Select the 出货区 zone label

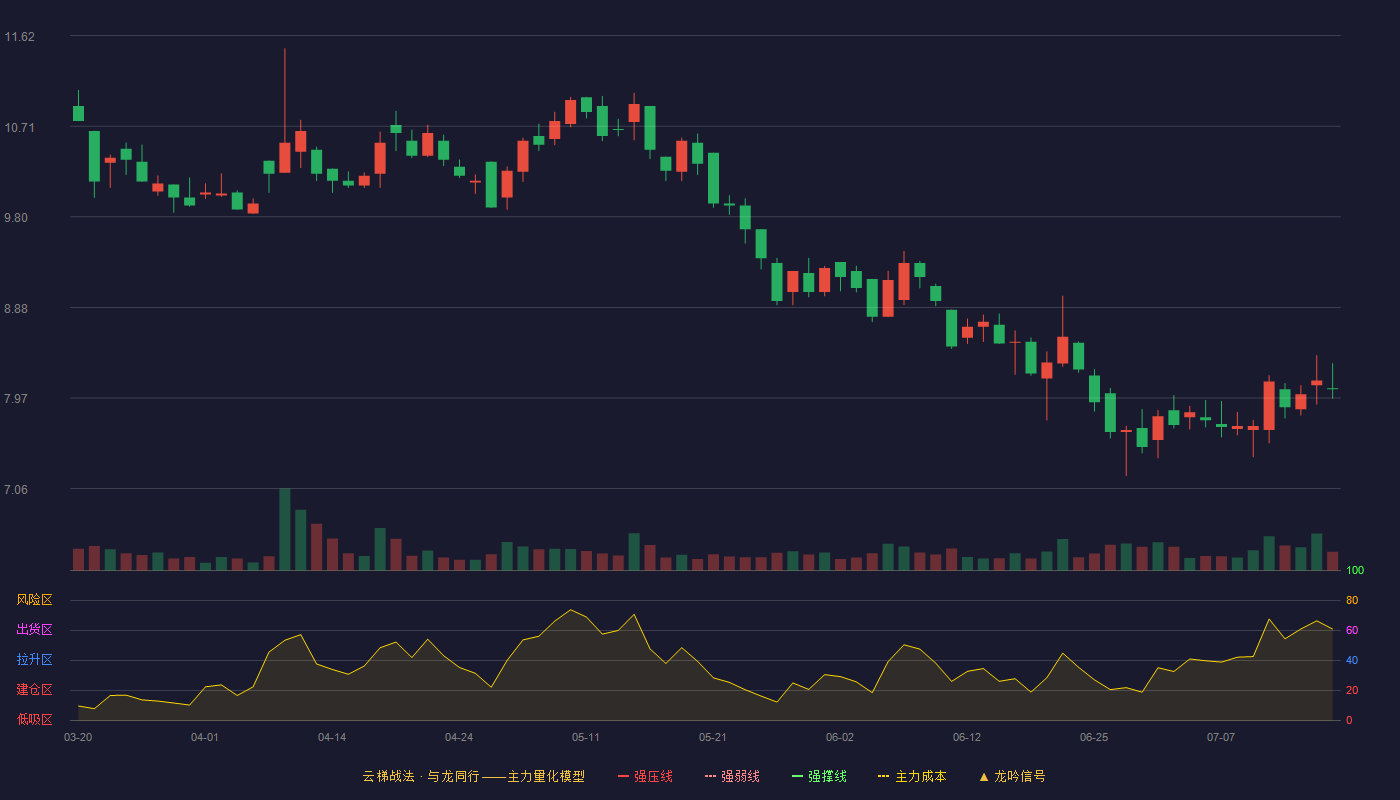(35, 630)
